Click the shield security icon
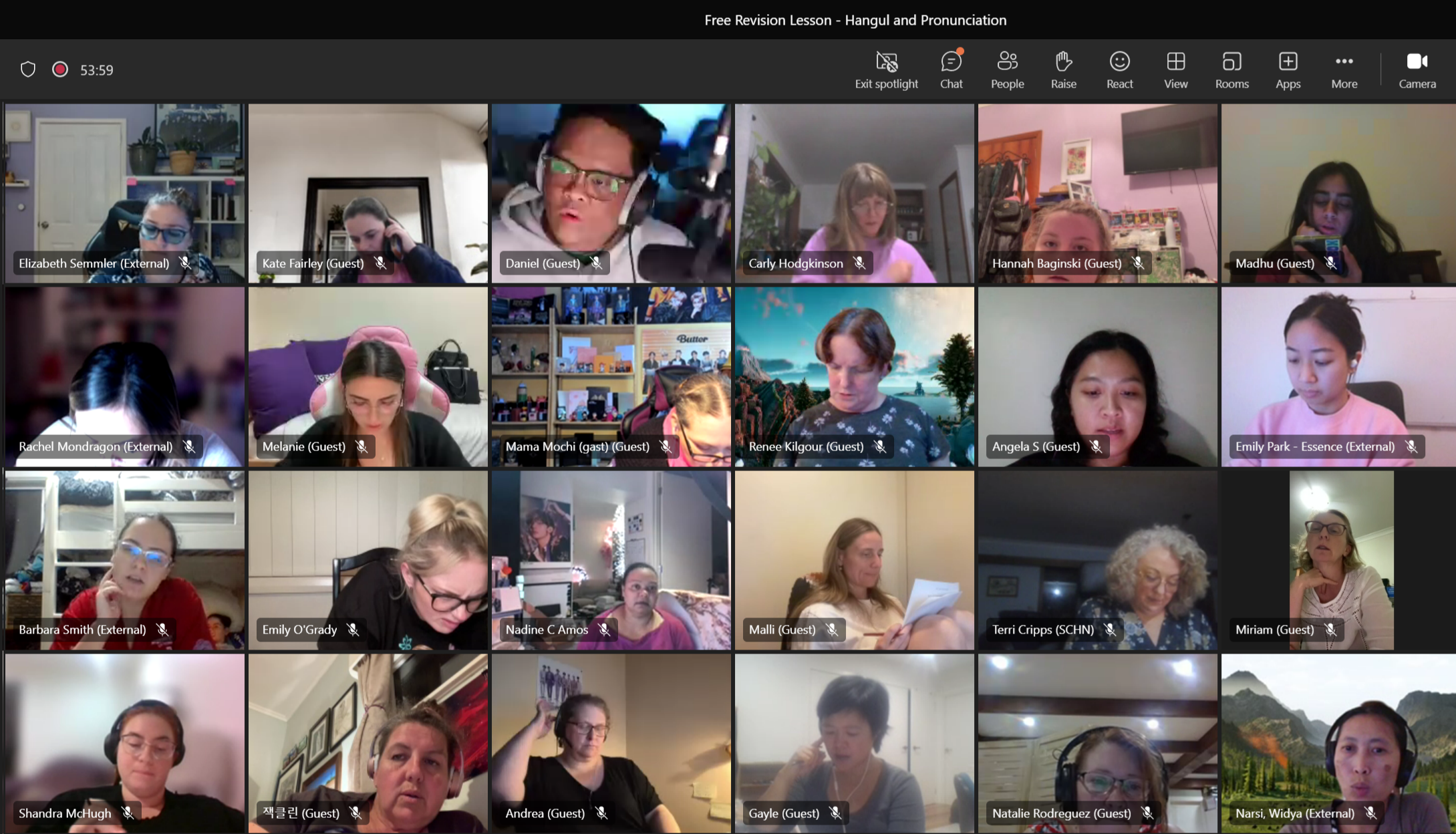The image size is (1456, 834). click(28, 69)
